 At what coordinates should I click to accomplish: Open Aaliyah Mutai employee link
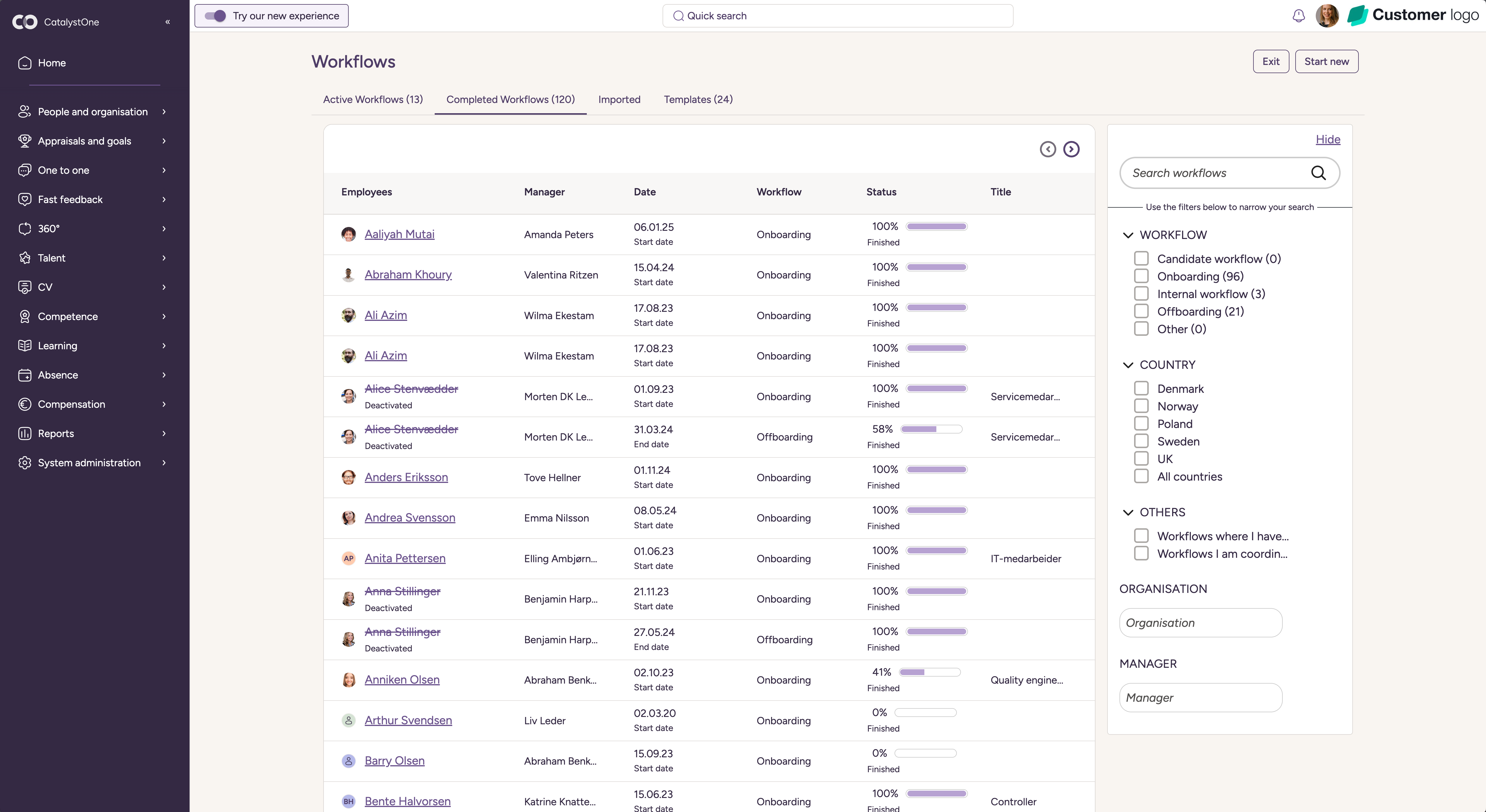(399, 234)
